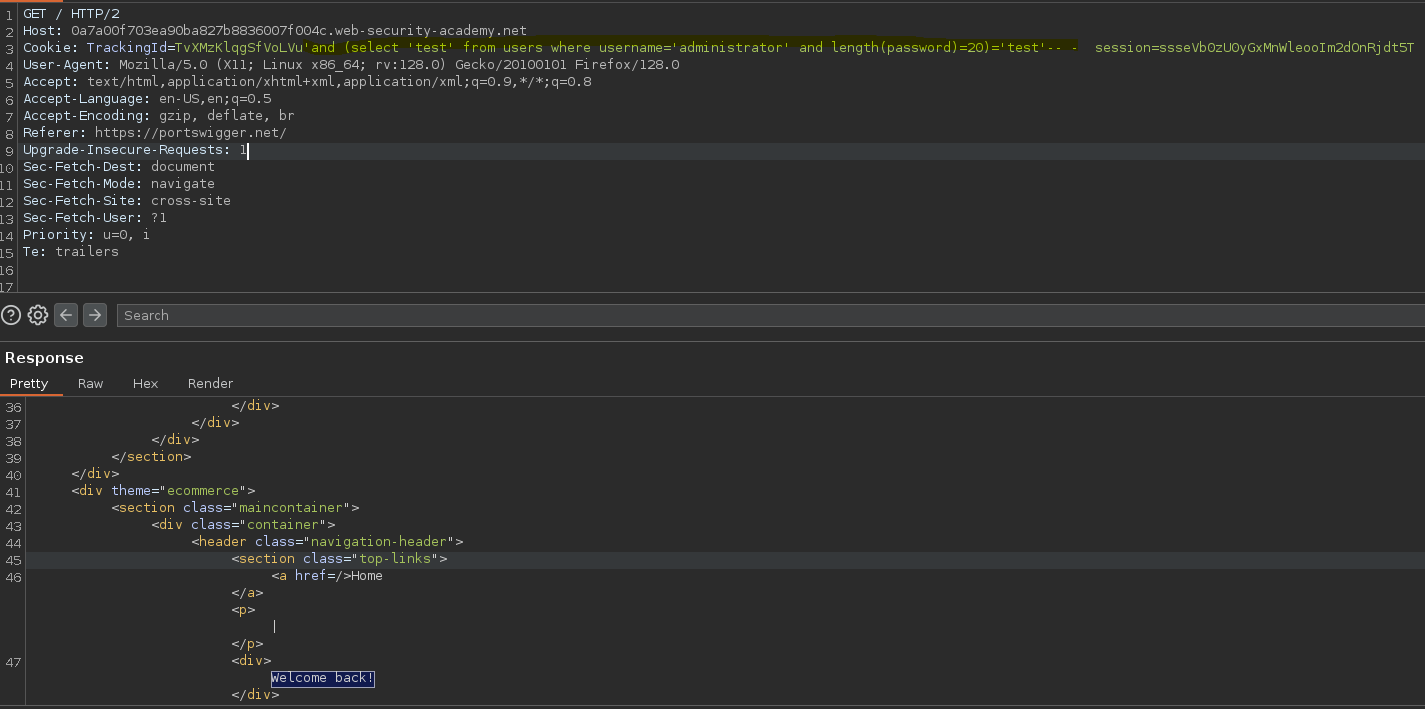Click the request Search input field
Viewport: 1425px width, 709px height.
tap(770, 315)
